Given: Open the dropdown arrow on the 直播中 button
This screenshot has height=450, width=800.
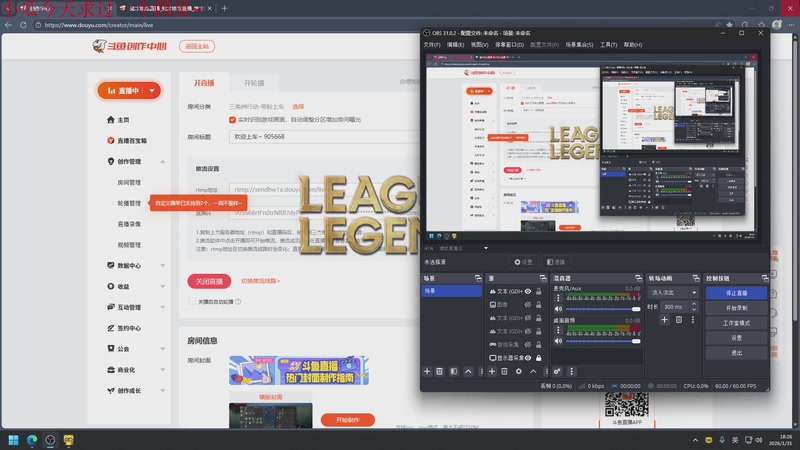Looking at the screenshot, I should click(152, 90).
